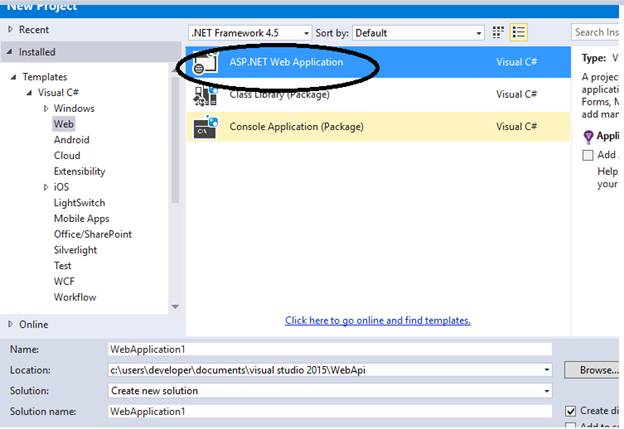Collapse the Installed section
This screenshot has height=429, width=624.
10,51
